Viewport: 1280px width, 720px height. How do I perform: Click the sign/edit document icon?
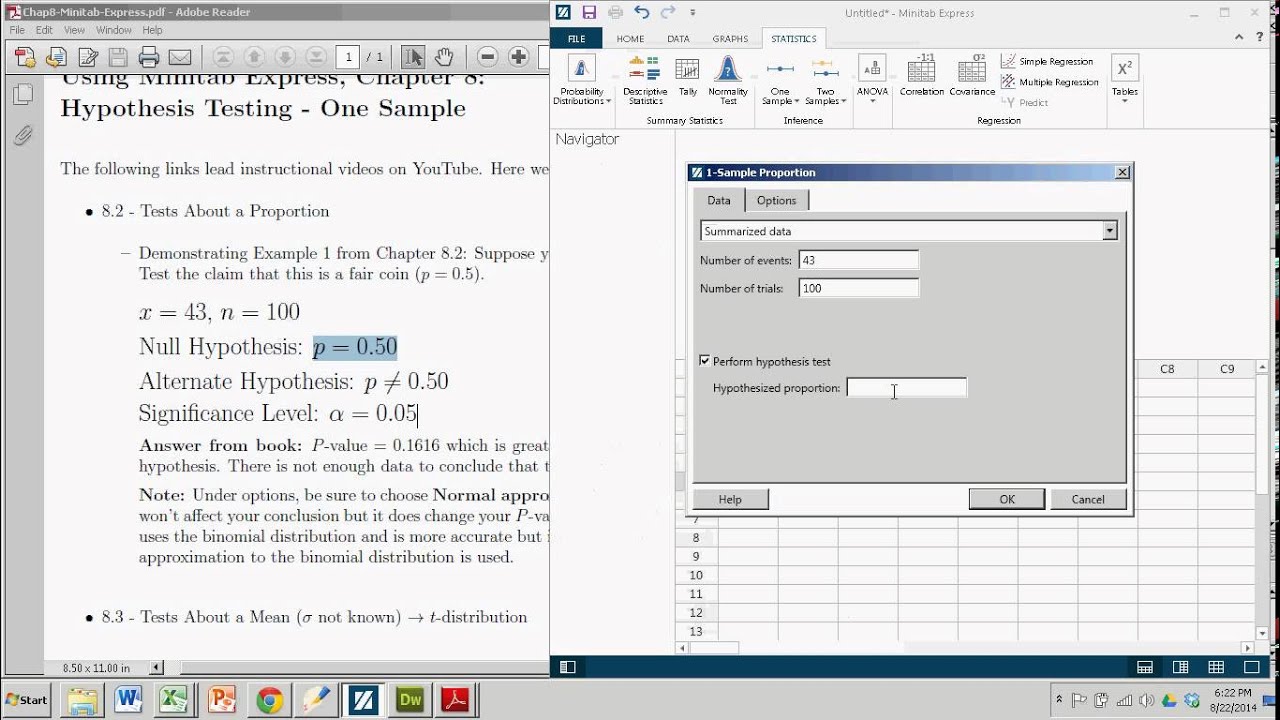point(87,57)
